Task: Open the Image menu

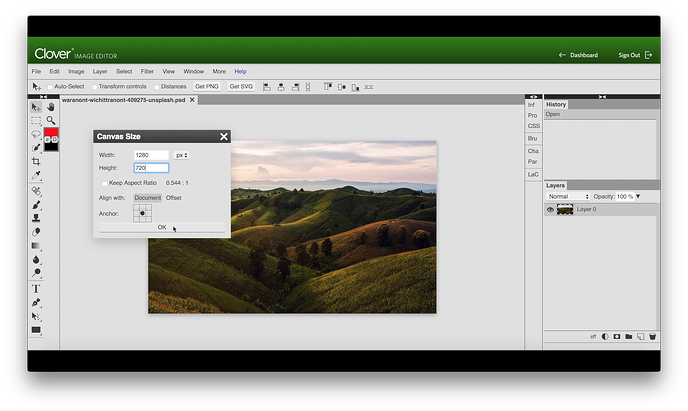Action: tap(76, 71)
